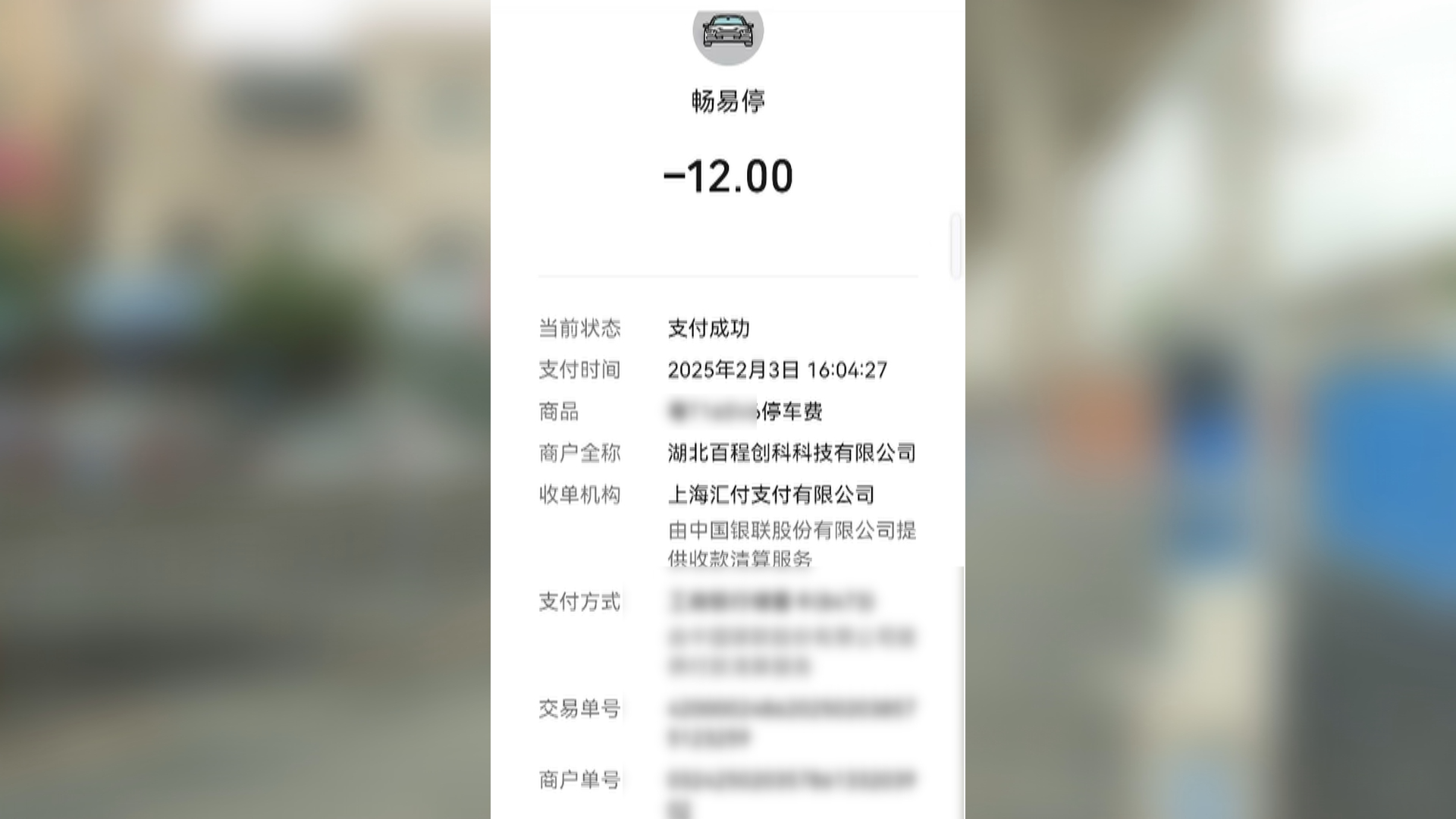Open merchant 湖北百程创科科技有限公司
This screenshot has width=1456, height=819.
click(x=792, y=453)
